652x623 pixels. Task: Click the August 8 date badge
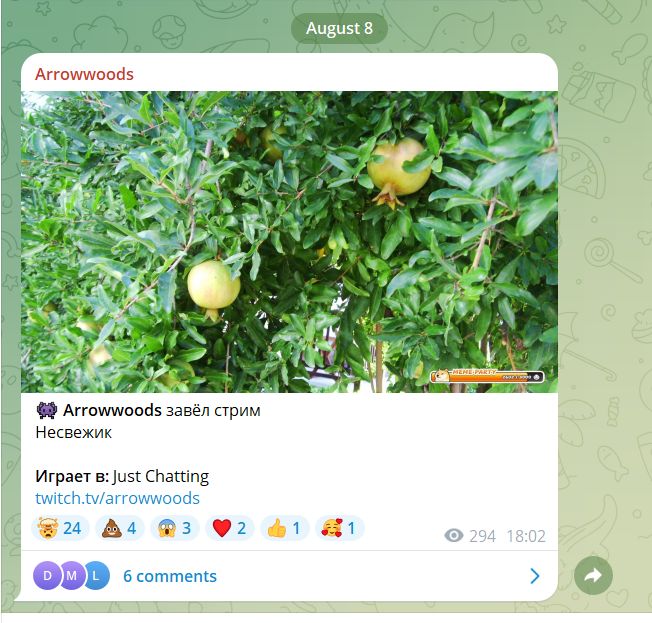click(x=339, y=28)
